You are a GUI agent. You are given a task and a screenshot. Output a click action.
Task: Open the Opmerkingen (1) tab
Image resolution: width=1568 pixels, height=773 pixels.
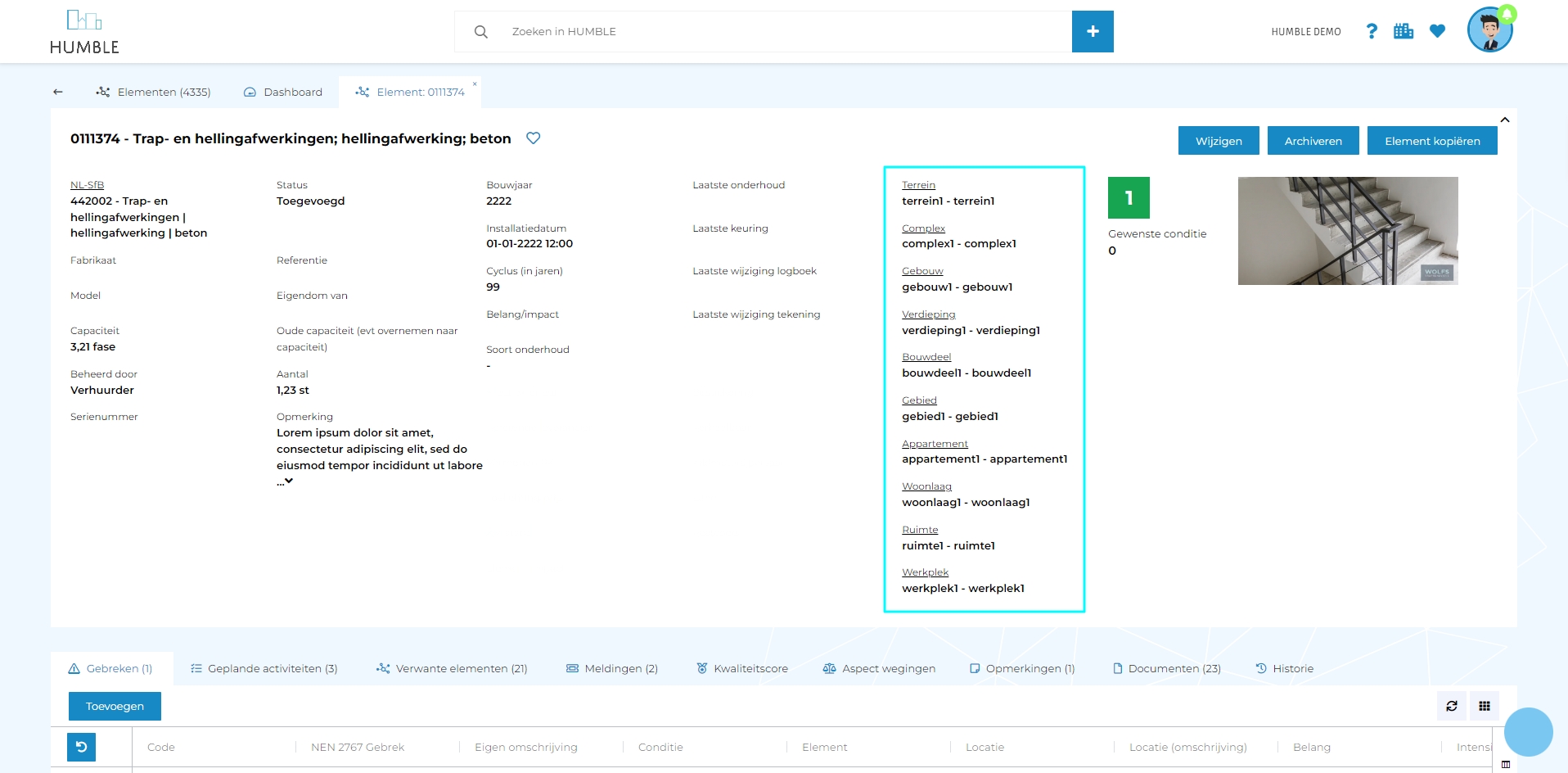(1022, 668)
